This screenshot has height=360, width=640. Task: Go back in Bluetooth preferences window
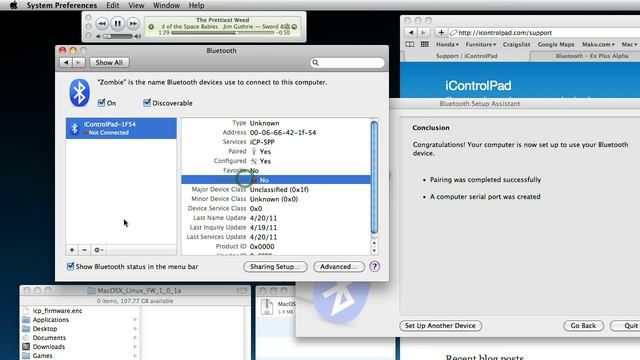pyautogui.click(x=66, y=62)
